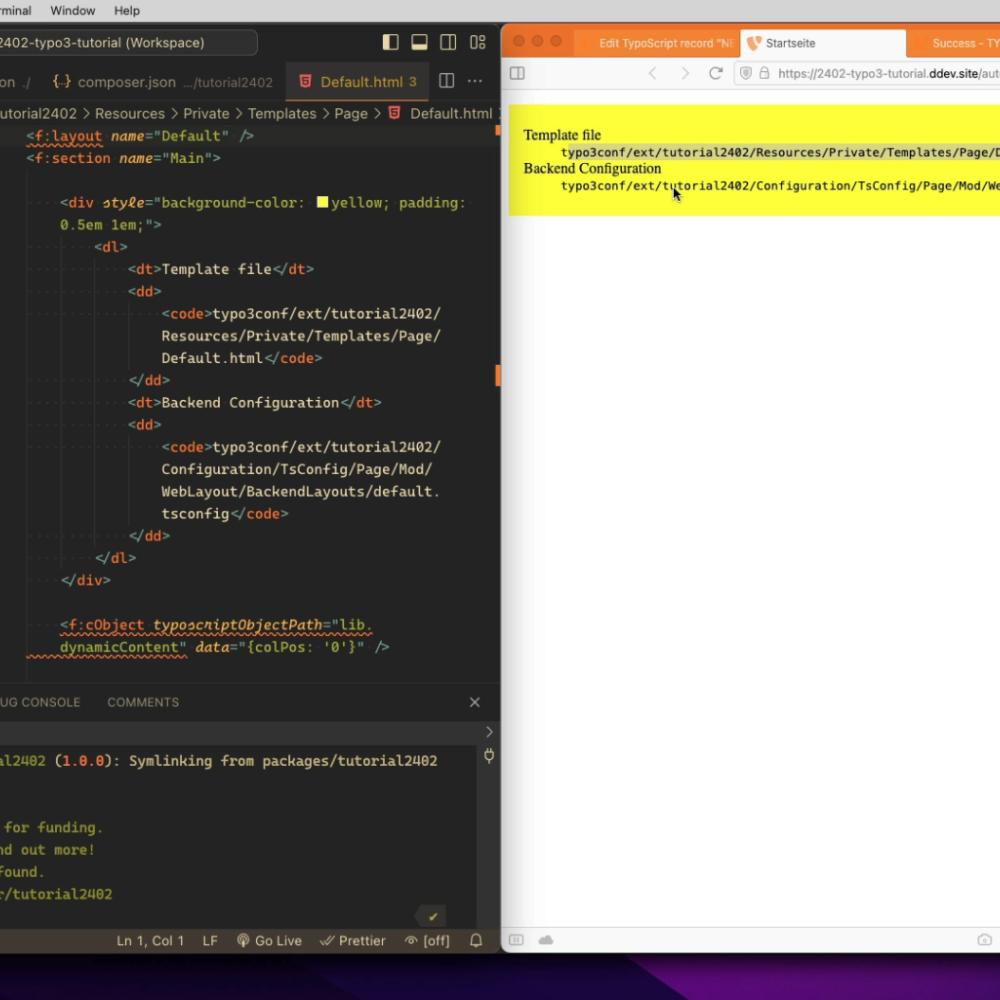
Task: Switch to the DEBUG CONSOLE panel tab
Action: click(40, 702)
